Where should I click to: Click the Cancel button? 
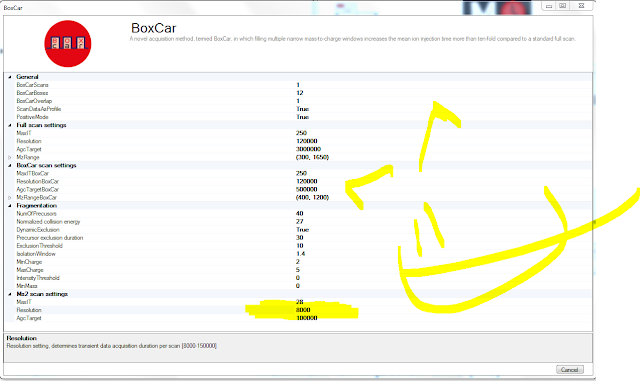570,370
